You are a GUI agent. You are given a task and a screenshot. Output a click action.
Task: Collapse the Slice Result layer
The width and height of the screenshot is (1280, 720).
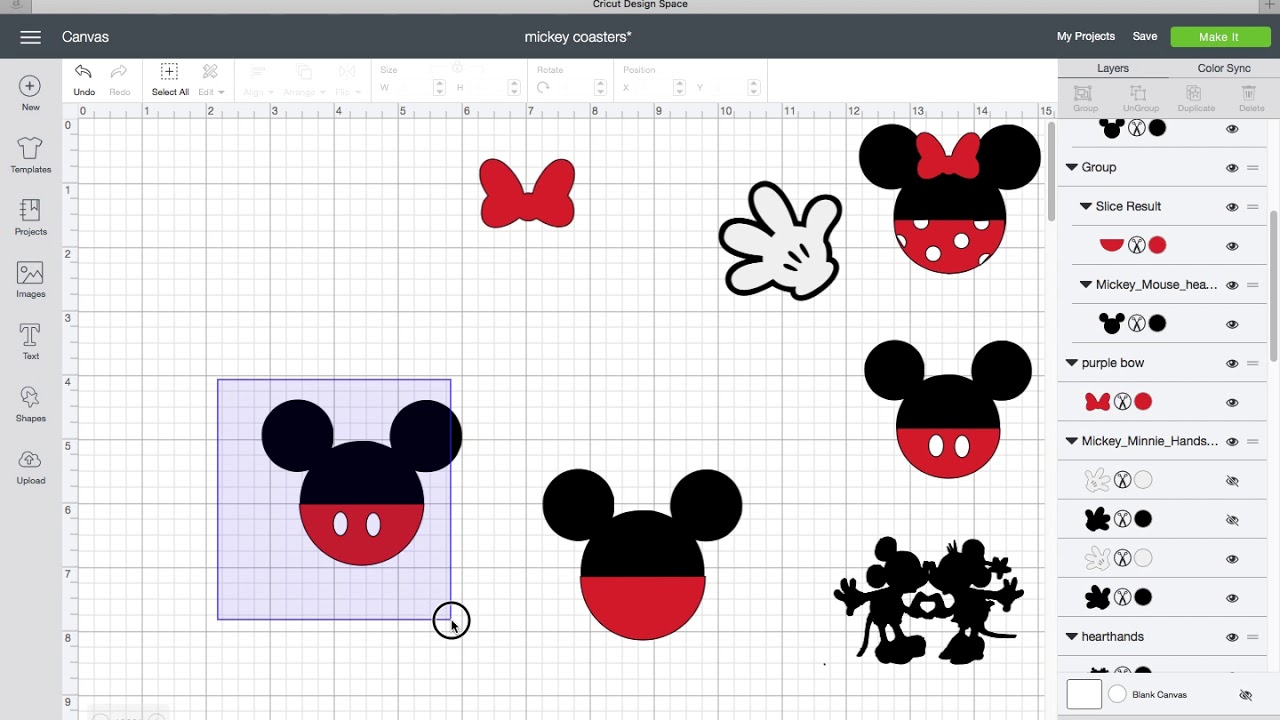pos(1085,207)
